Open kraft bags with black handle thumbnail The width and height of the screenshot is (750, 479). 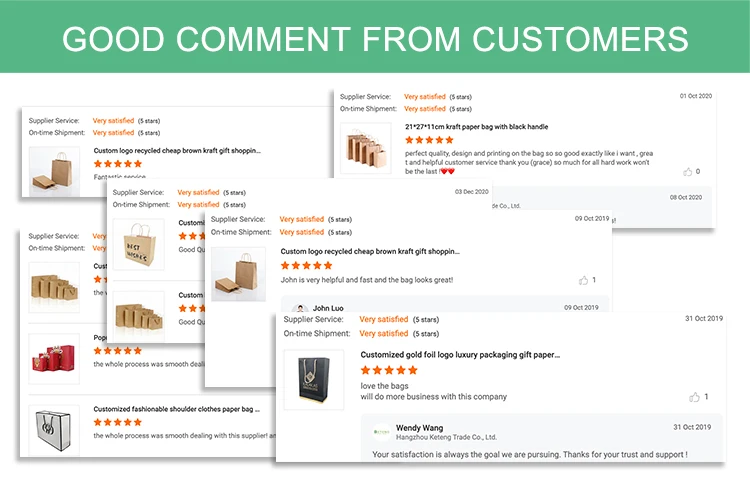[x=365, y=148]
